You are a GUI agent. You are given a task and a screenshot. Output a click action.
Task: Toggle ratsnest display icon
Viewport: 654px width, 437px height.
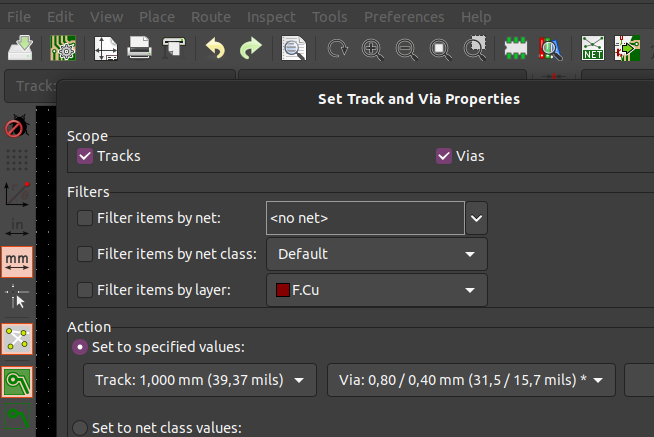(17, 339)
